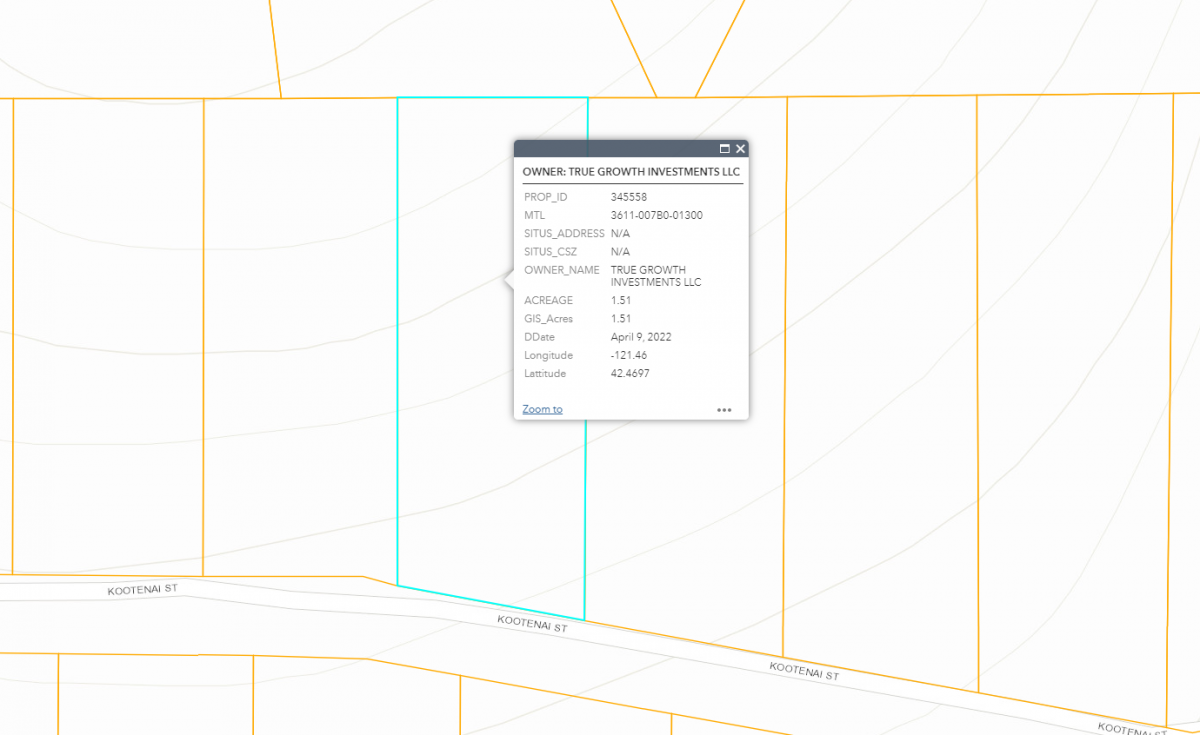Click the Zoom to link

coord(541,408)
